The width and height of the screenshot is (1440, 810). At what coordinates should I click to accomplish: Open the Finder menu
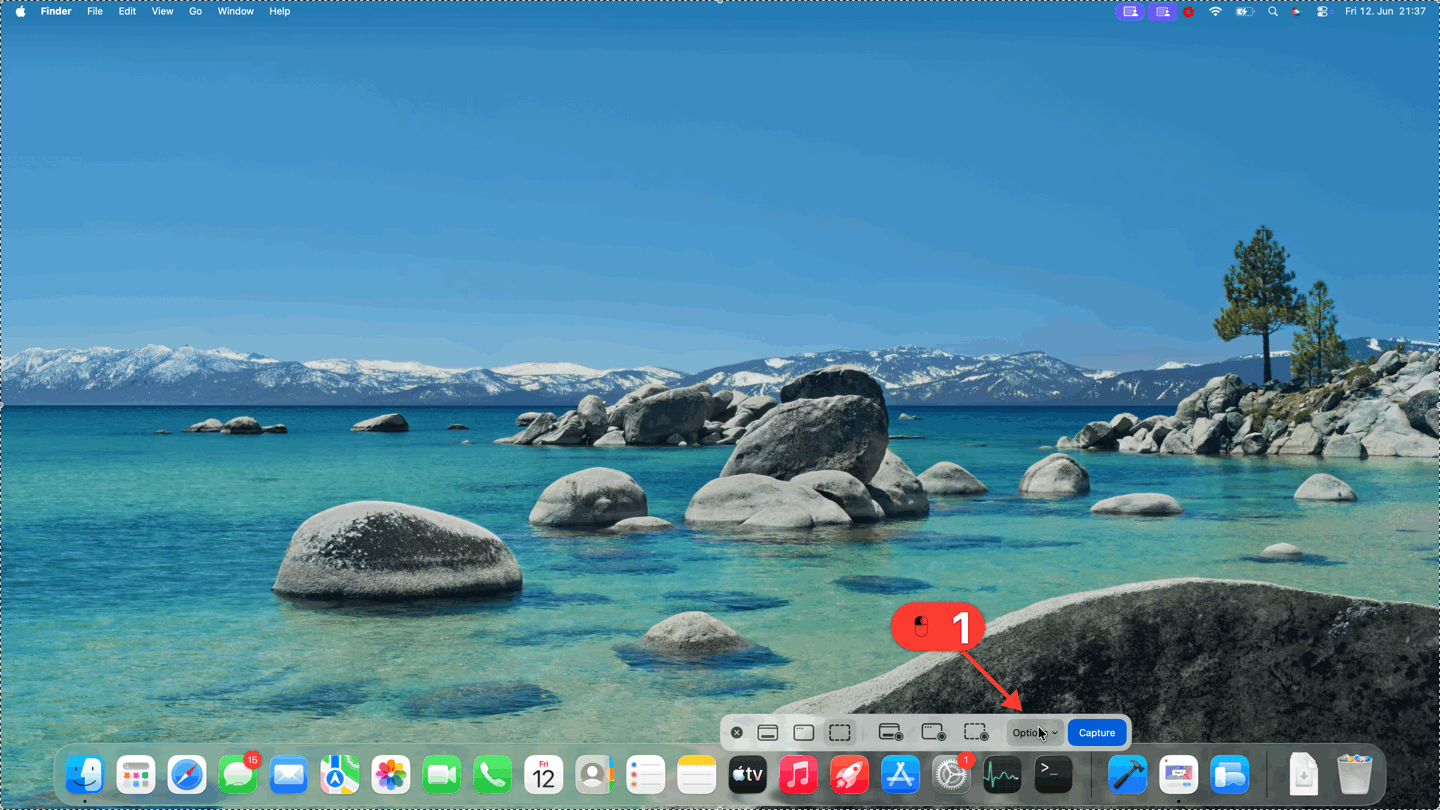point(56,11)
